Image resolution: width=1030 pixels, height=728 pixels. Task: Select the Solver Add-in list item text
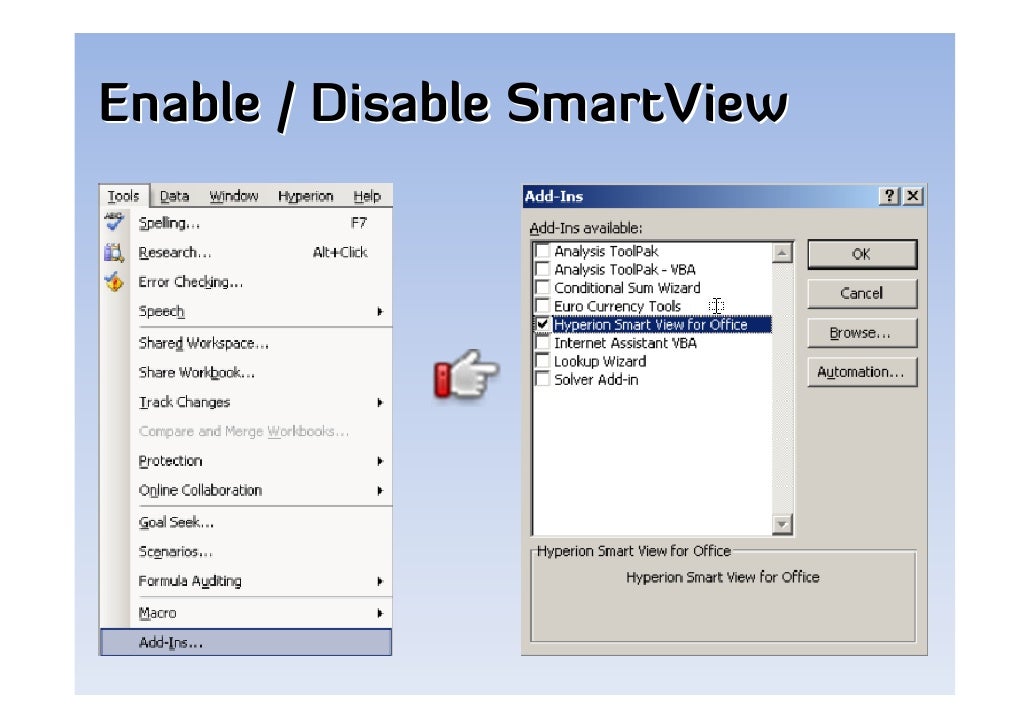tap(596, 380)
